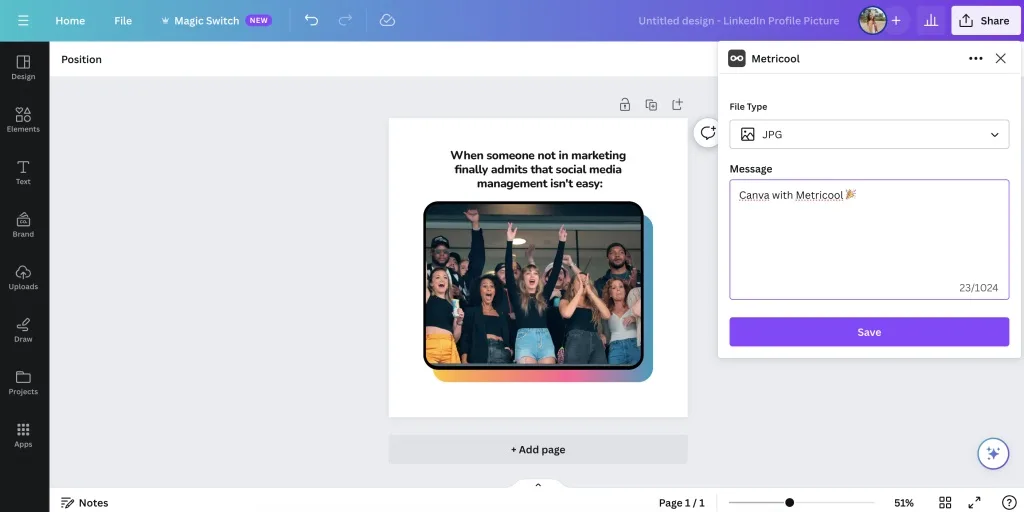Click the Page 1 / 1 indicator
Viewport: 1024px width, 512px height.
click(x=682, y=502)
